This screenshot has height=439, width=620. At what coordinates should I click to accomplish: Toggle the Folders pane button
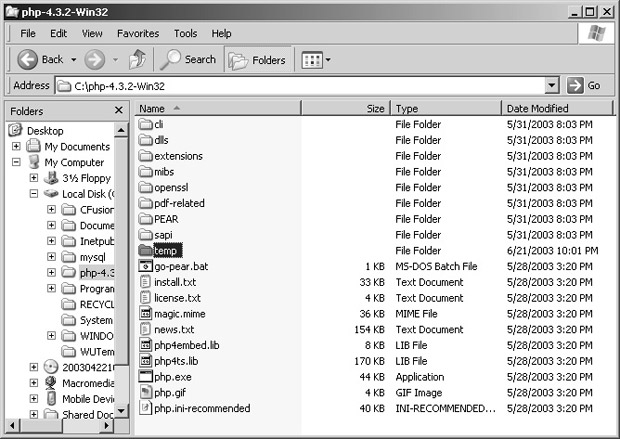pyautogui.click(x=258, y=60)
